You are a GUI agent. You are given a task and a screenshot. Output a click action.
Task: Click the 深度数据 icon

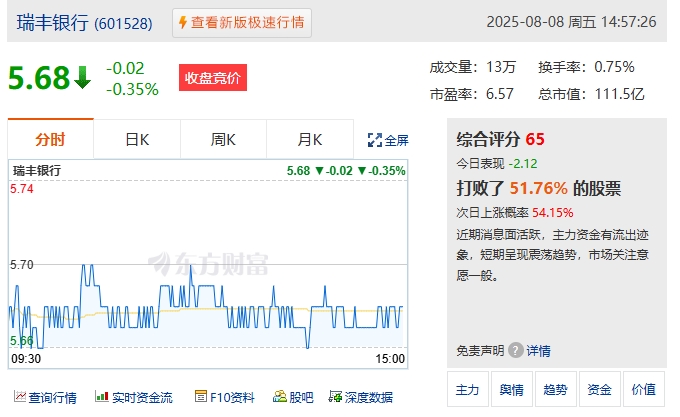click(335, 396)
